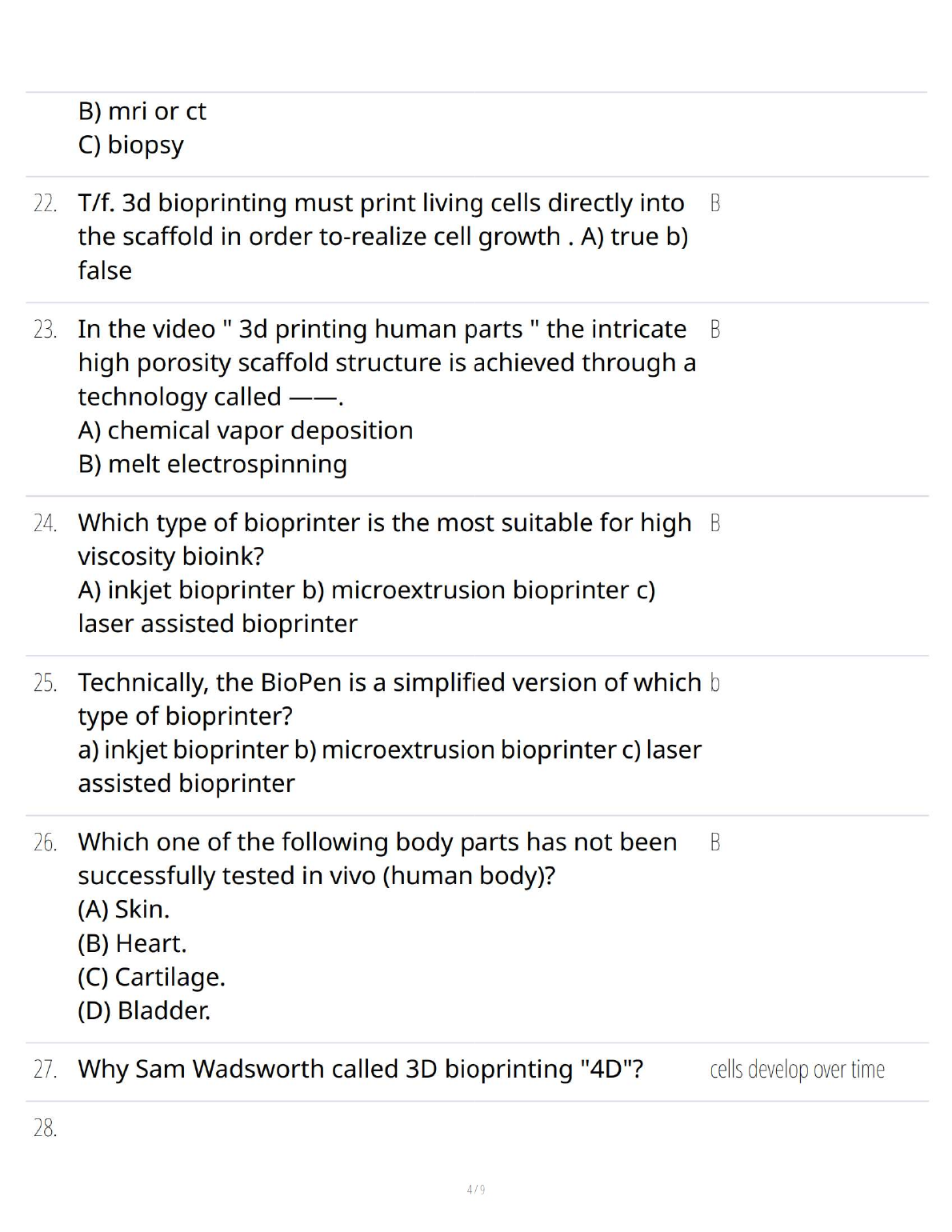This screenshot has height=1232, width=952.
Task: Click the empty question number 28
Action: click(x=45, y=1128)
